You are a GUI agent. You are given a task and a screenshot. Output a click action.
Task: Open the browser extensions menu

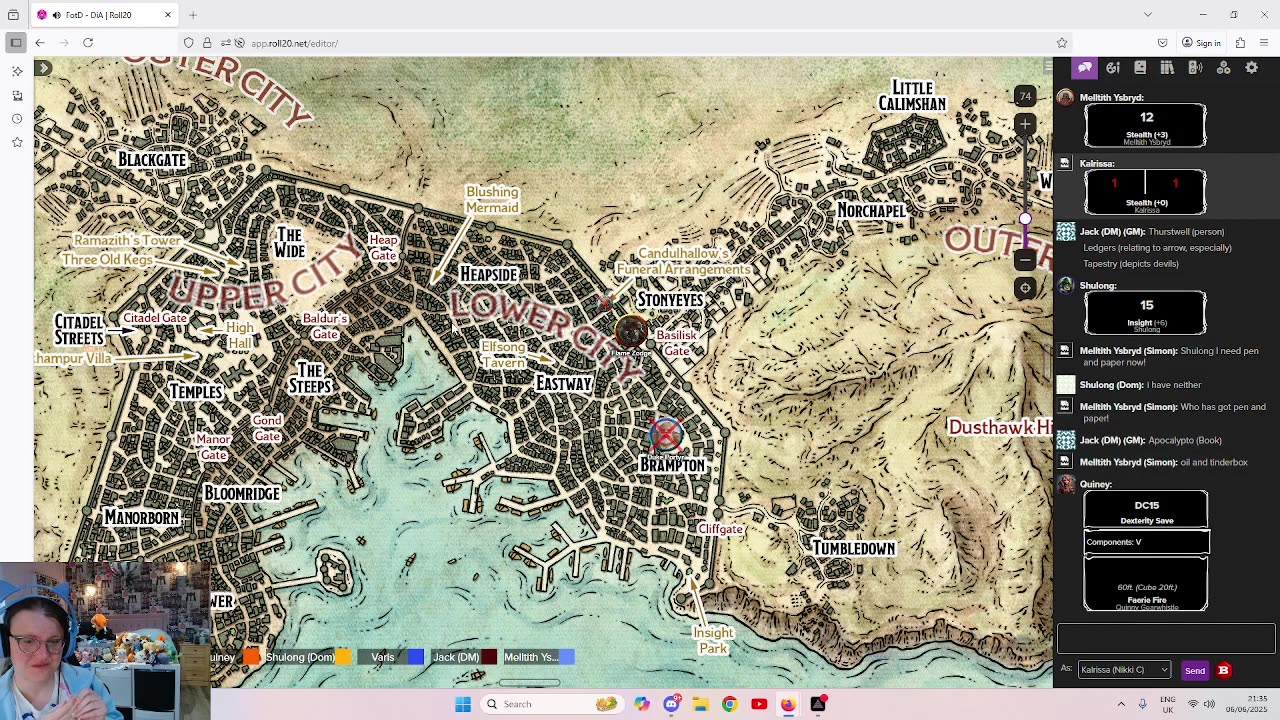pyautogui.click(x=1240, y=43)
